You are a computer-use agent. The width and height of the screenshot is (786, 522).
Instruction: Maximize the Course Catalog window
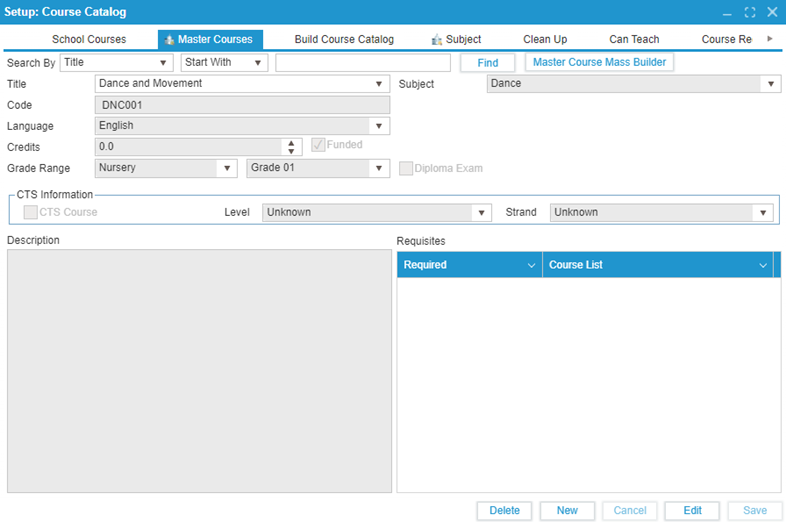click(x=750, y=12)
